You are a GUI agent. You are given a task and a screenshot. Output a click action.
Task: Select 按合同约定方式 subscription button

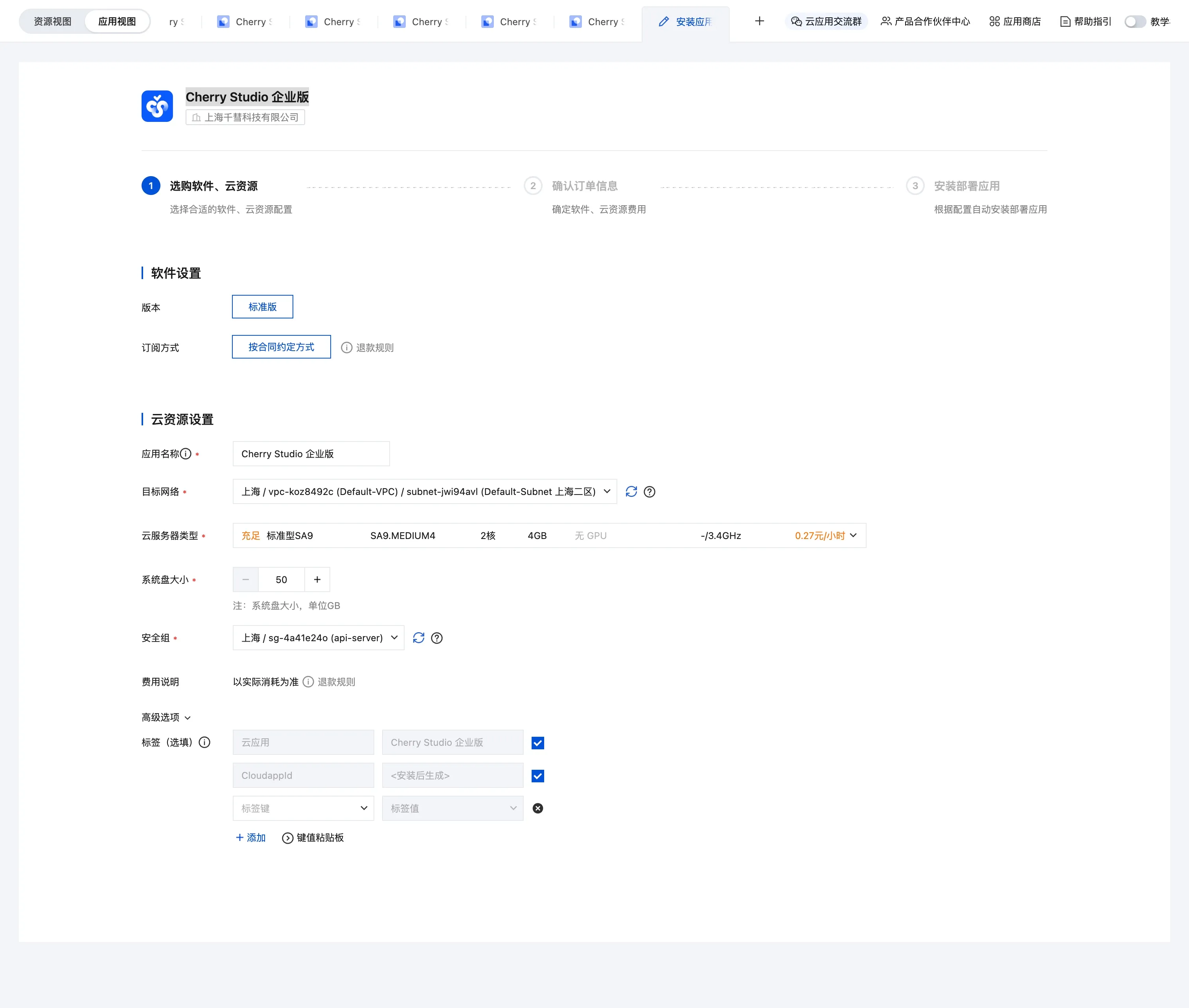281,347
